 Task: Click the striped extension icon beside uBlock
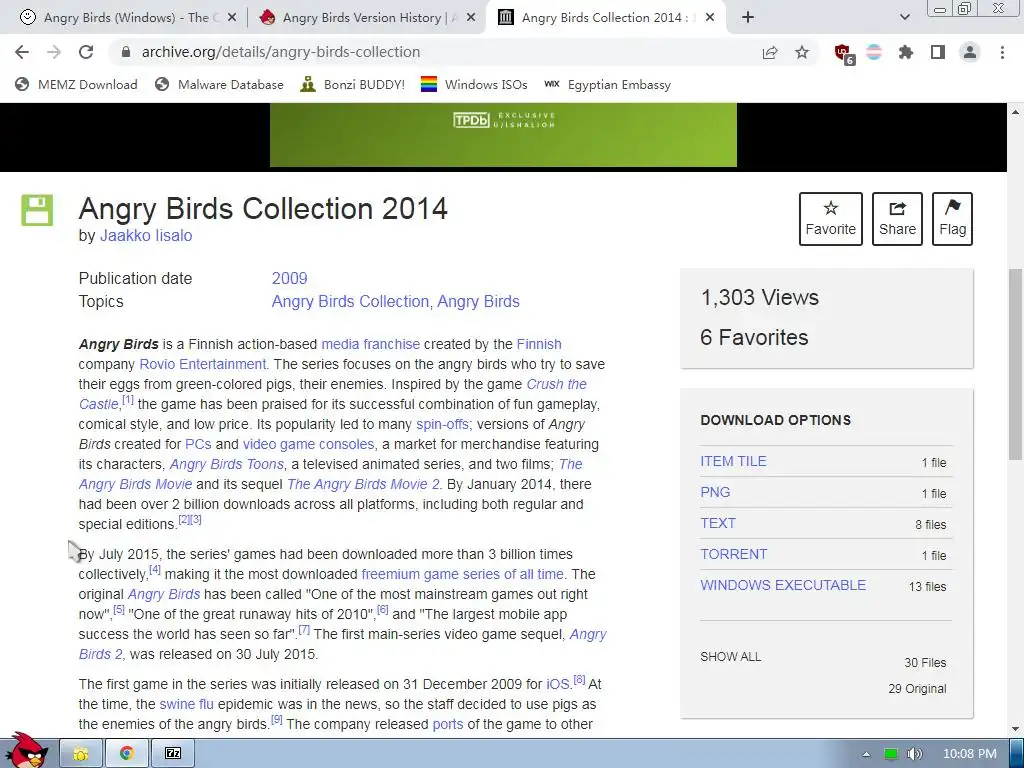(874, 52)
